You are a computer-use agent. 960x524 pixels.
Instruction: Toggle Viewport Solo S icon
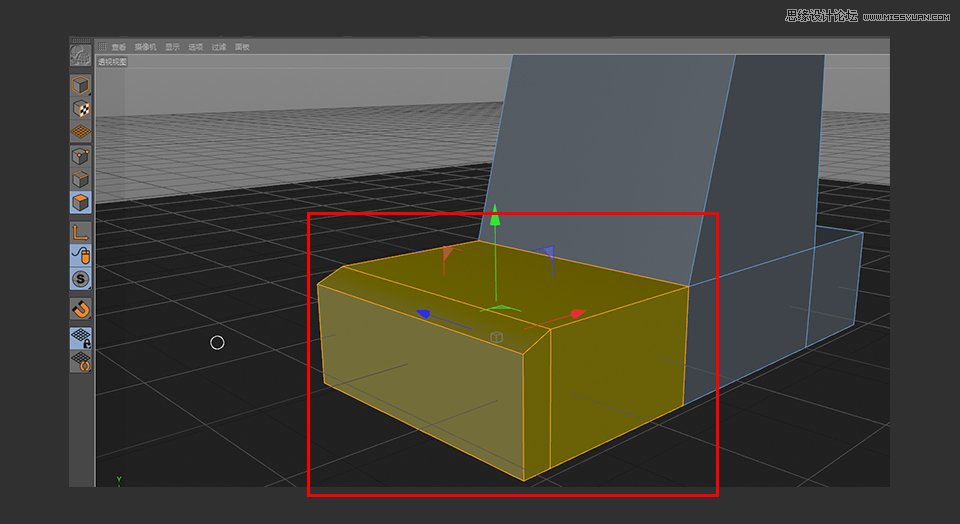click(x=80, y=278)
